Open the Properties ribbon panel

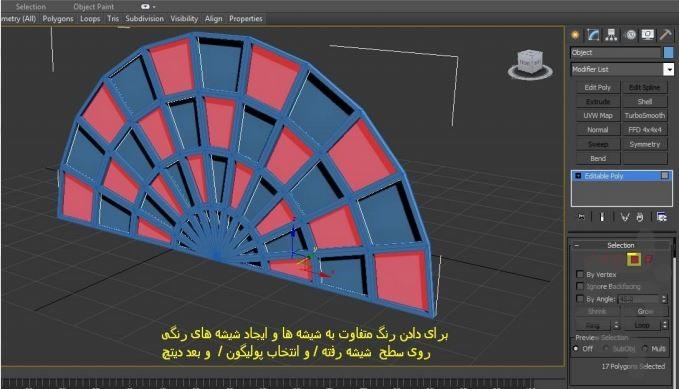246,19
